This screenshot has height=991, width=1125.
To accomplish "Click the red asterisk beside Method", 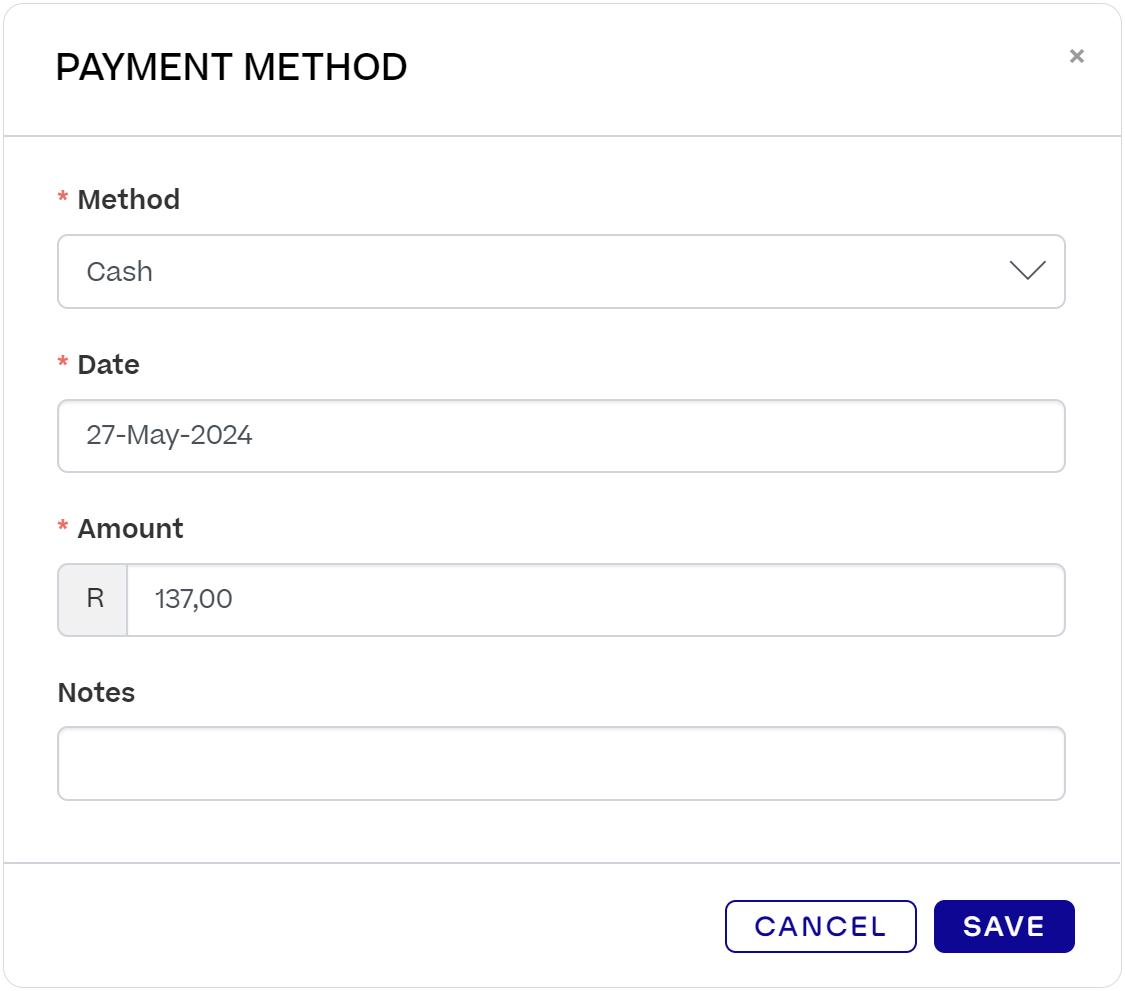I will [63, 196].
